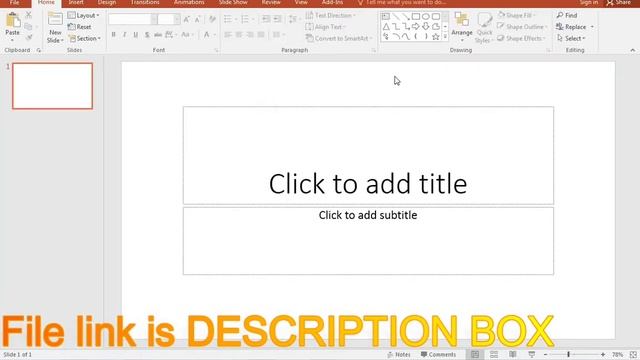This screenshot has width=640, height=360.
Task: Click the Sign in link
Action: tap(589, 3)
